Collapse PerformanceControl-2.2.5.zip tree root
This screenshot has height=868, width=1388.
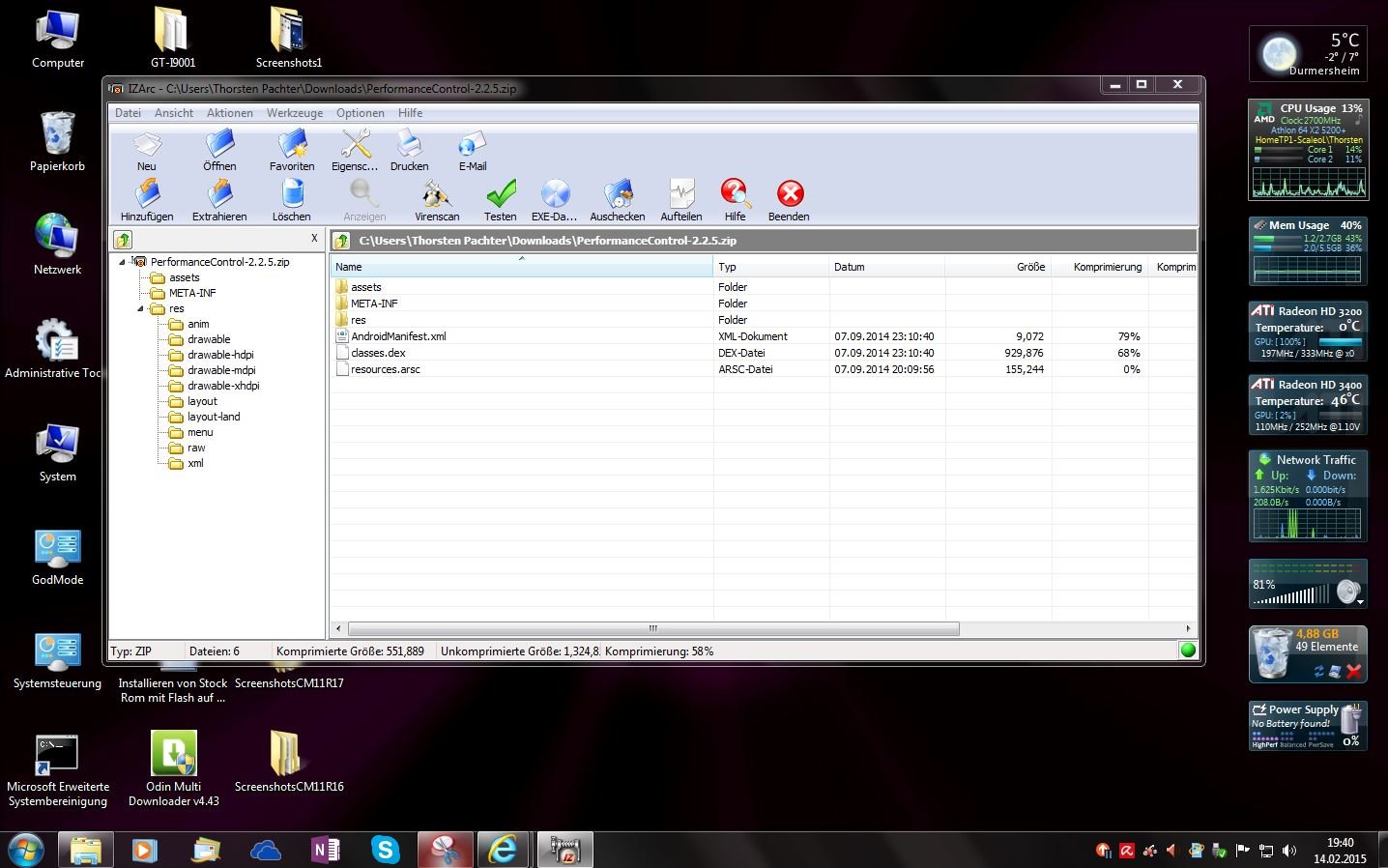click(x=123, y=262)
